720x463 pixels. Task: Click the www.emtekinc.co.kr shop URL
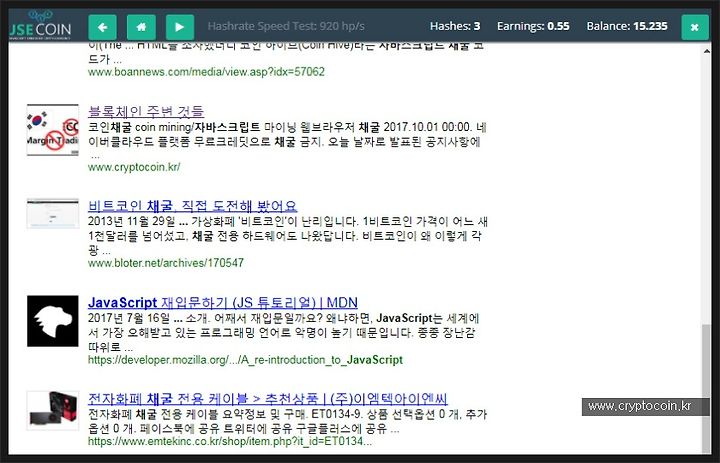tap(230, 441)
